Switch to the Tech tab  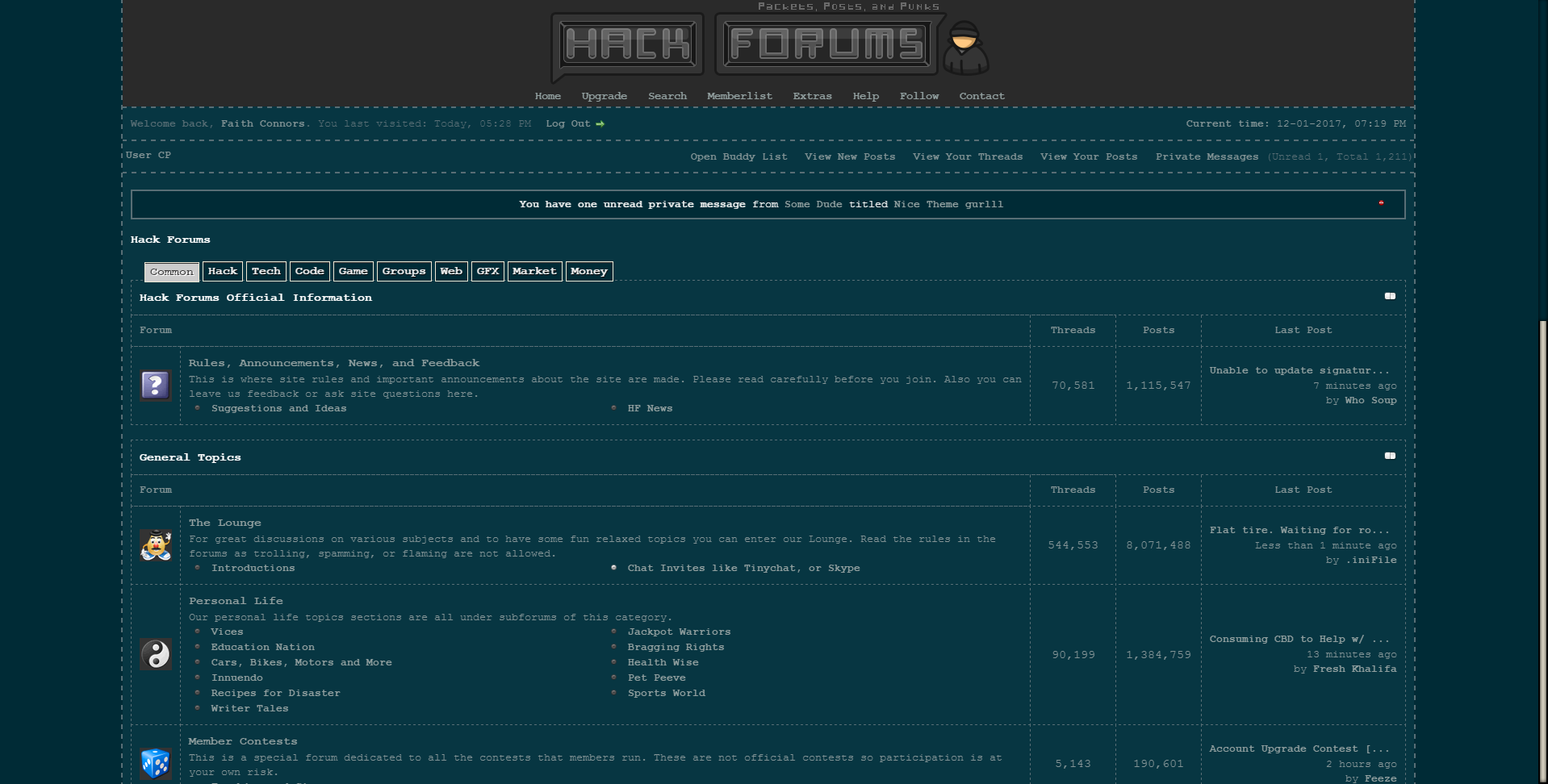(266, 271)
